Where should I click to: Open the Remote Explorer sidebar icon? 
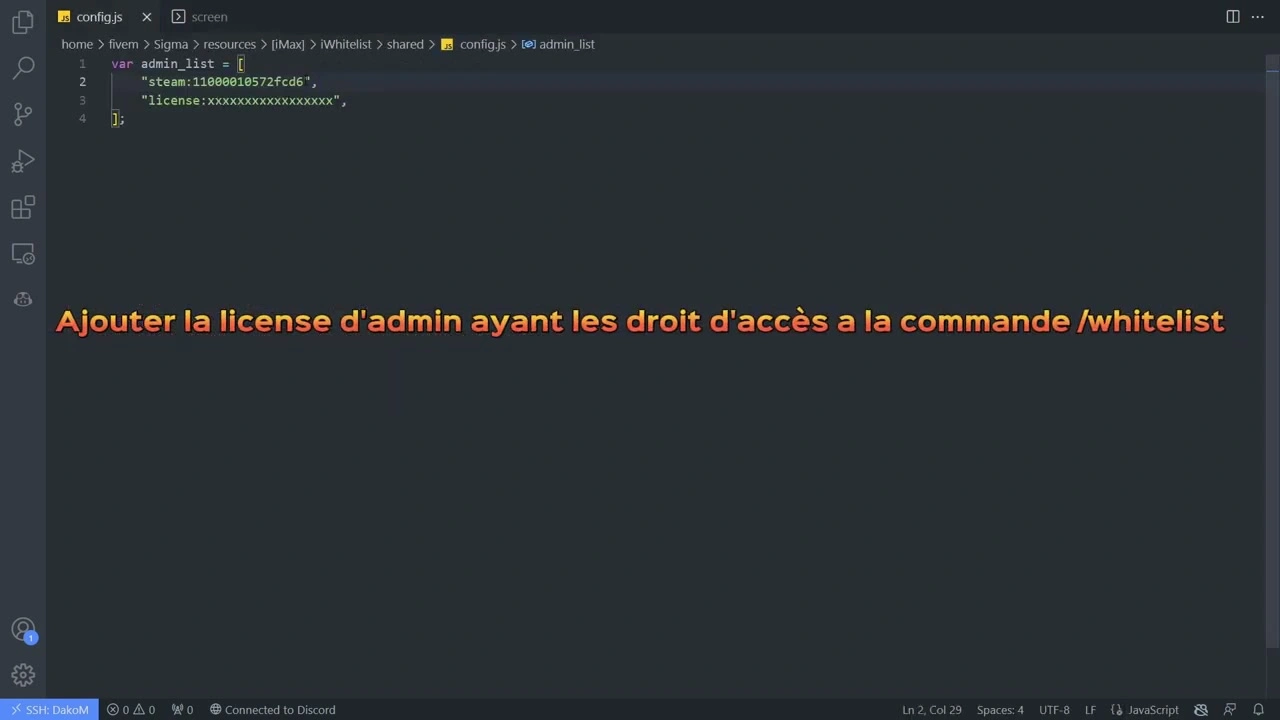point(22,254)
